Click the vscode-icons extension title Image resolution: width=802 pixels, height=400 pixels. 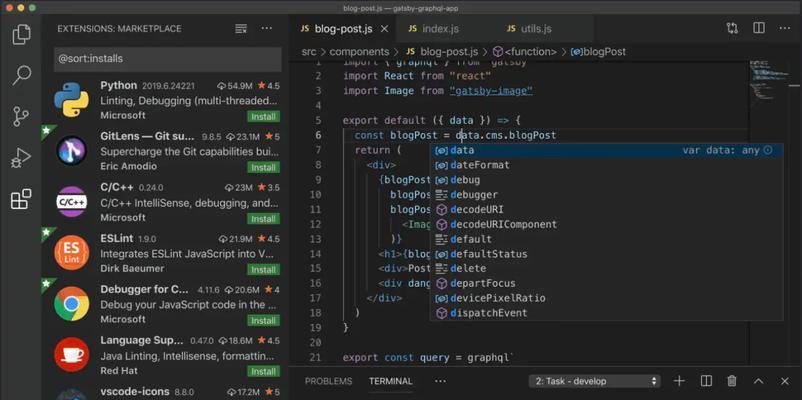click(135, 392)
